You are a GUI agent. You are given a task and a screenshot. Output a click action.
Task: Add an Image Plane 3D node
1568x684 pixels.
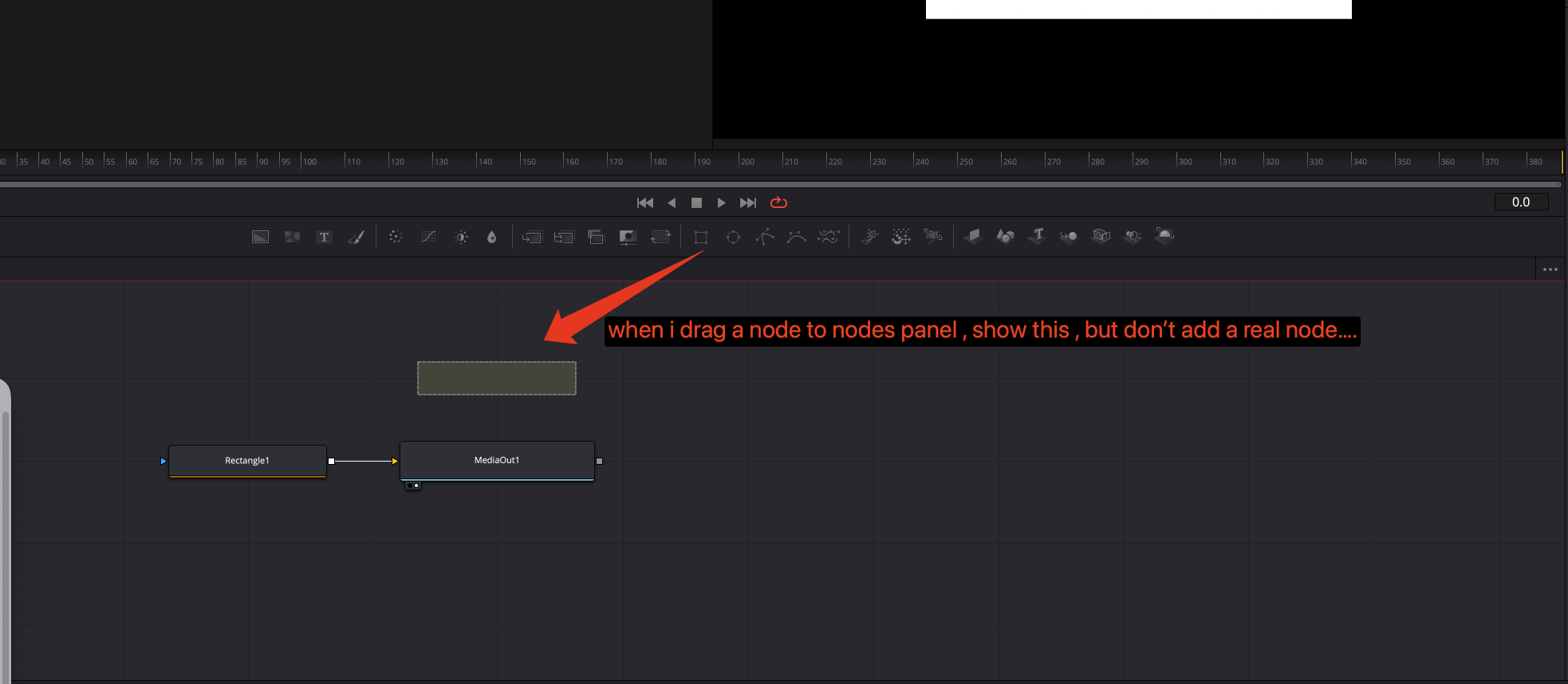[973, 236]
